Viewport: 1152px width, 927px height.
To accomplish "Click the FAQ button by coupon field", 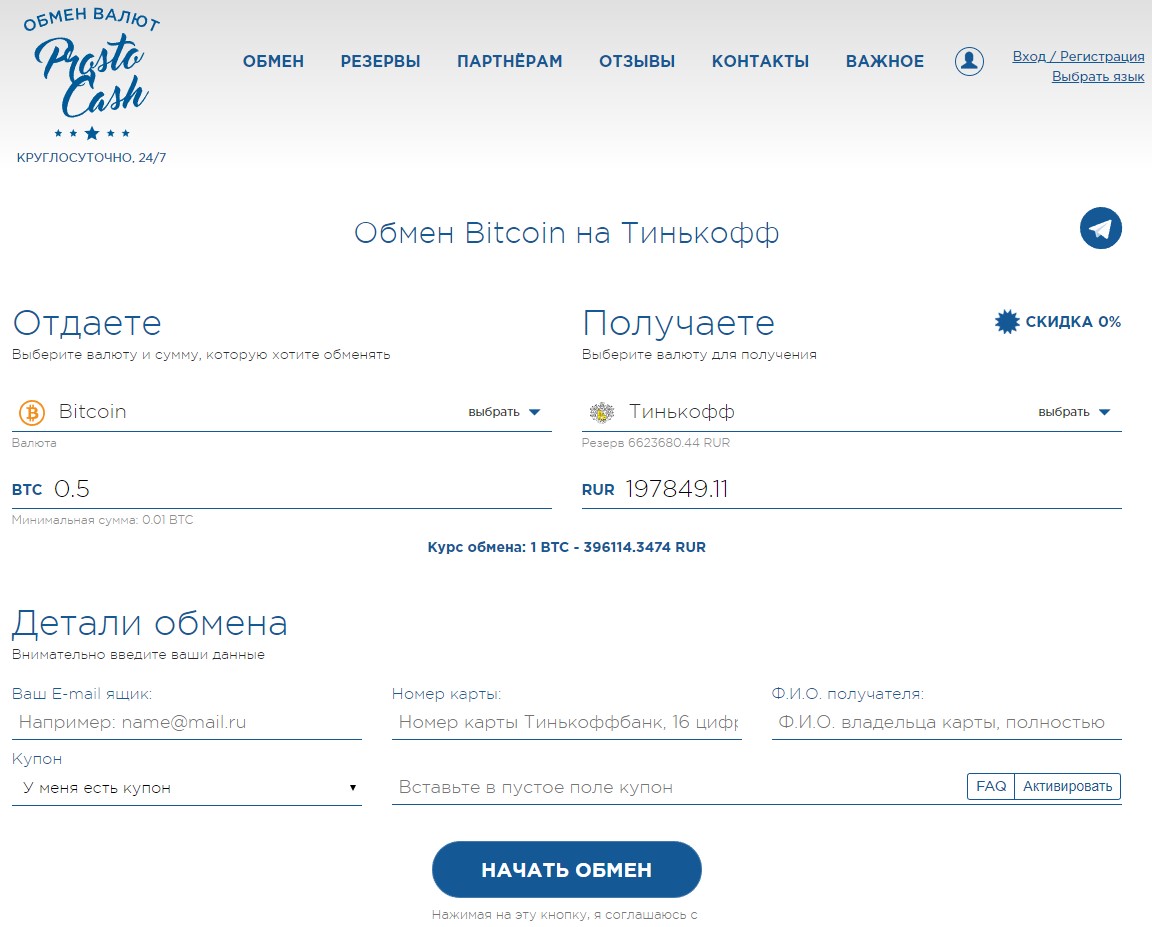I will click(x=991, y=787).
